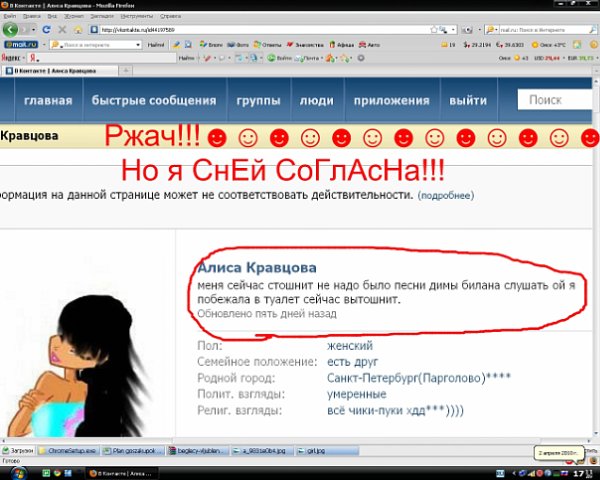
Task: Open the Журнал menu in Firefox
Action: click(75, 17)
